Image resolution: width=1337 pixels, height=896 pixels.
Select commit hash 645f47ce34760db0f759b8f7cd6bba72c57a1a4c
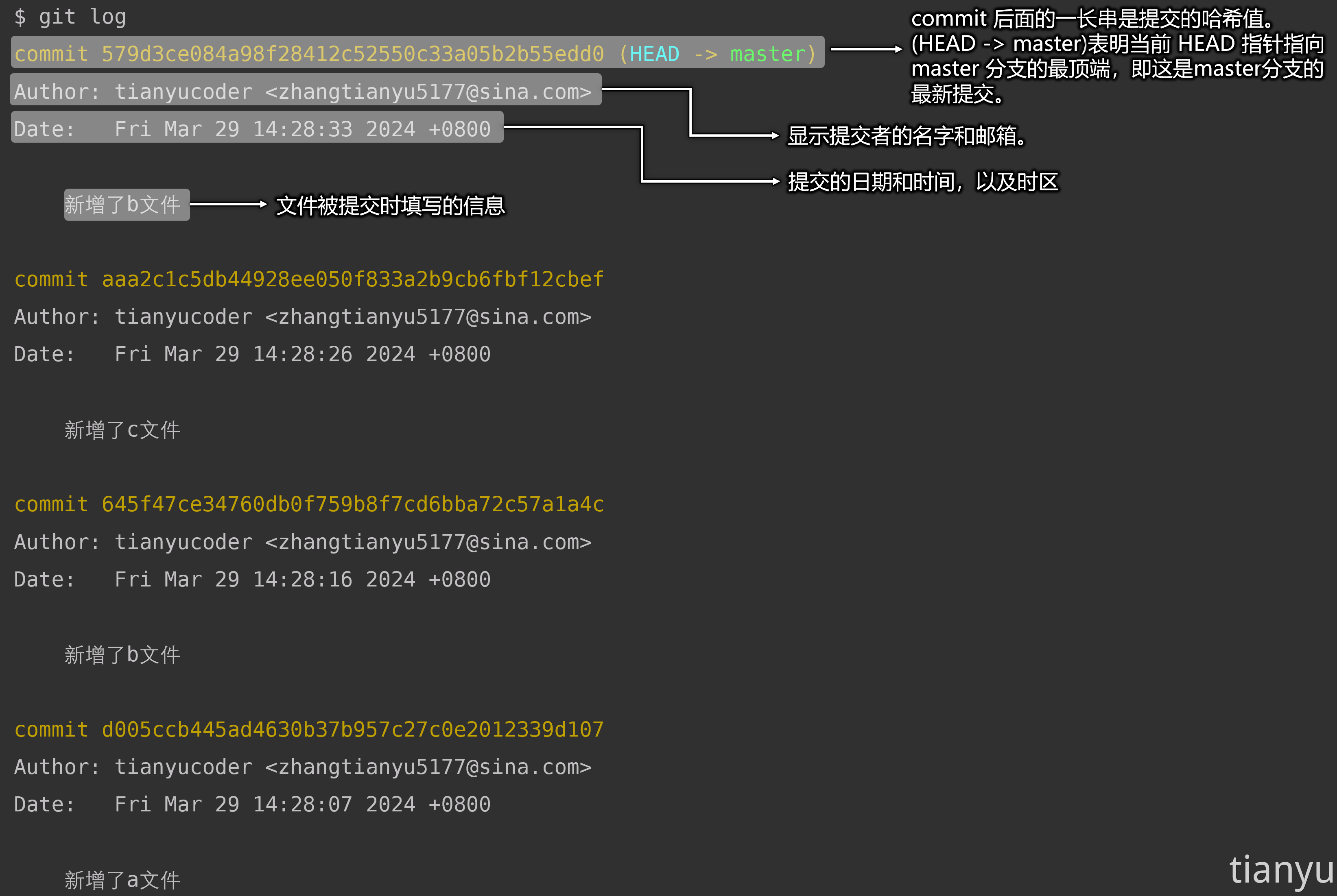click(353, 504)
